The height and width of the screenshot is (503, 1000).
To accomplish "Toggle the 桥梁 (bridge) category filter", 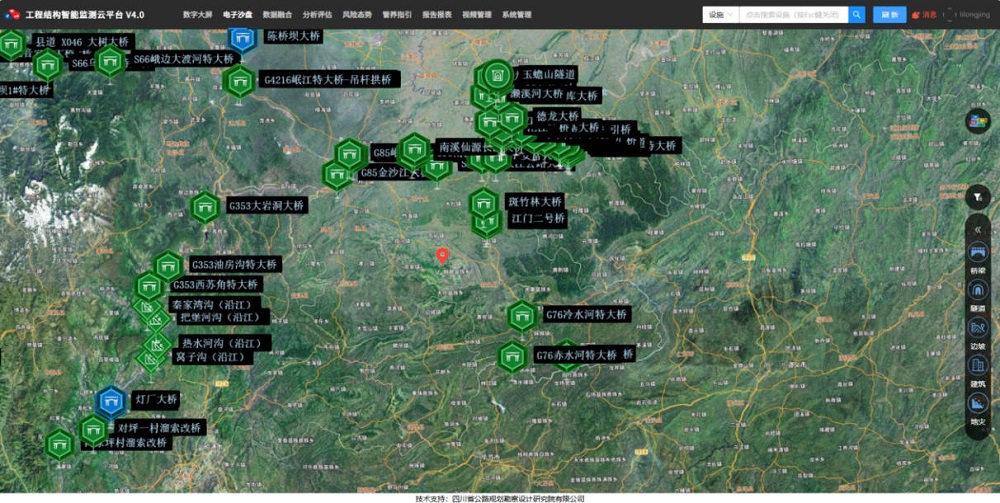I will point(977,252).
